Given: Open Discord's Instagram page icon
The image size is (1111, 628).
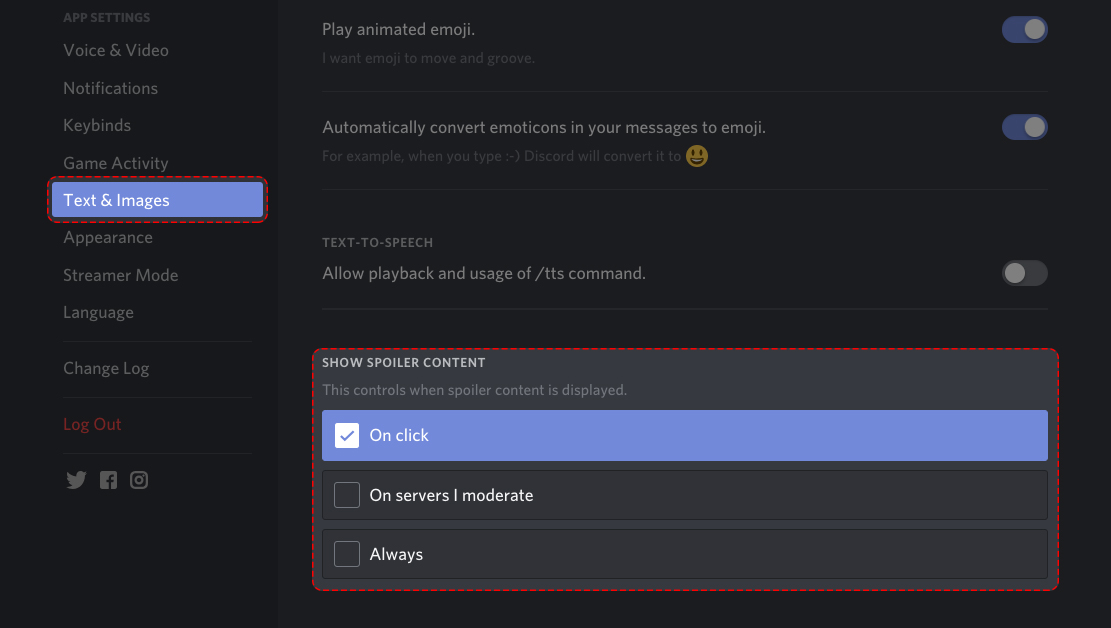Looking at the screenshot, I should (x=139, y=480).
